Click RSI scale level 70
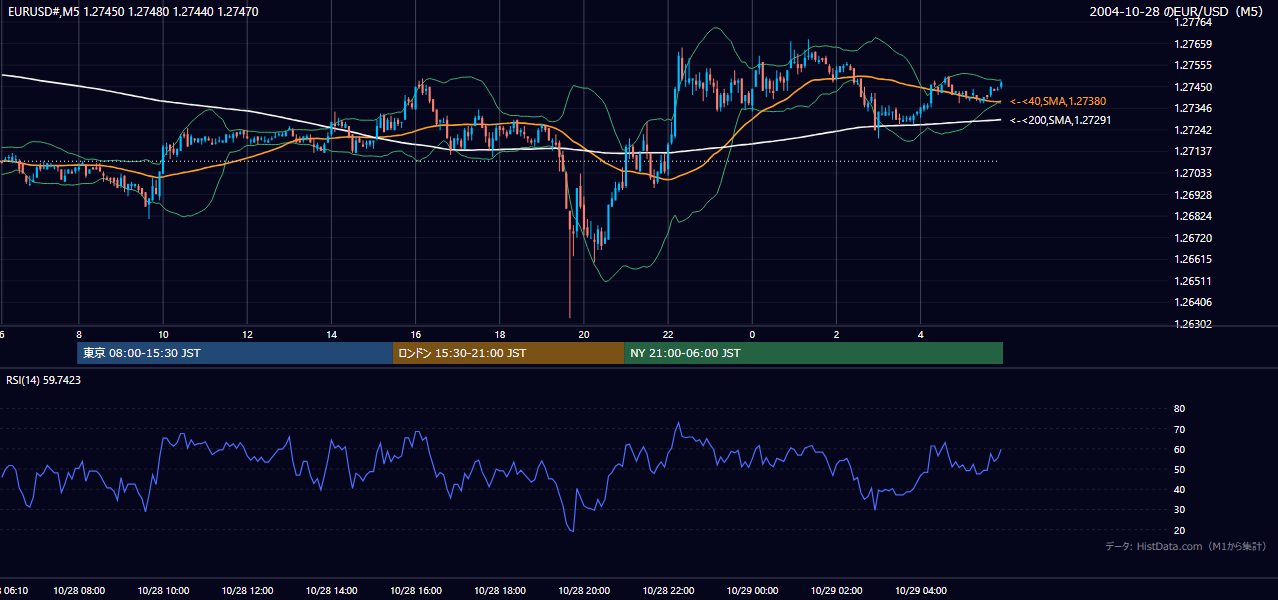Image resolution: width=1278 pixels, height=600 pixels. coord(1179,430)
